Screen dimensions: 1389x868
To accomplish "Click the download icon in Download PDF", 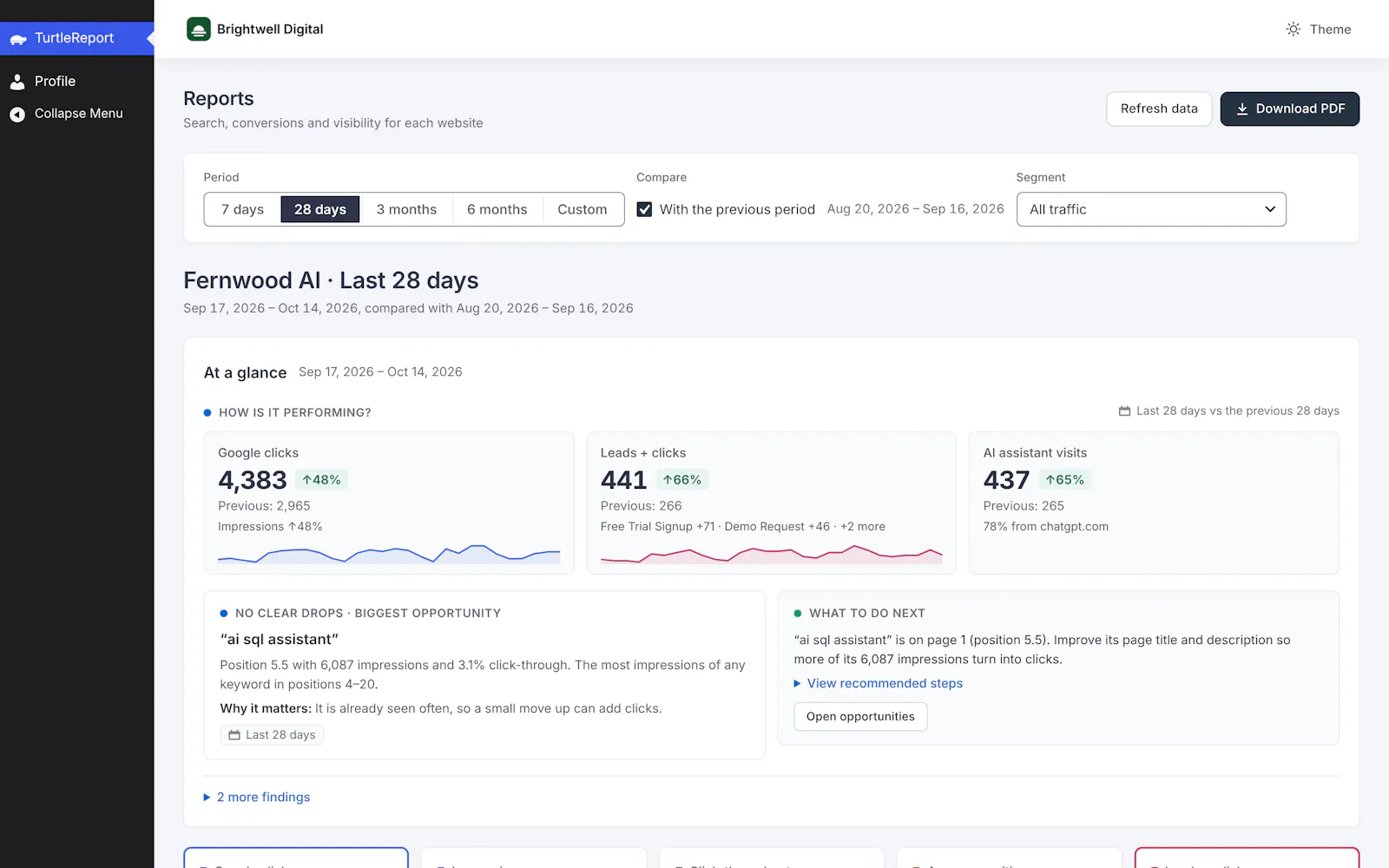I will click(x=1242, y=108).
